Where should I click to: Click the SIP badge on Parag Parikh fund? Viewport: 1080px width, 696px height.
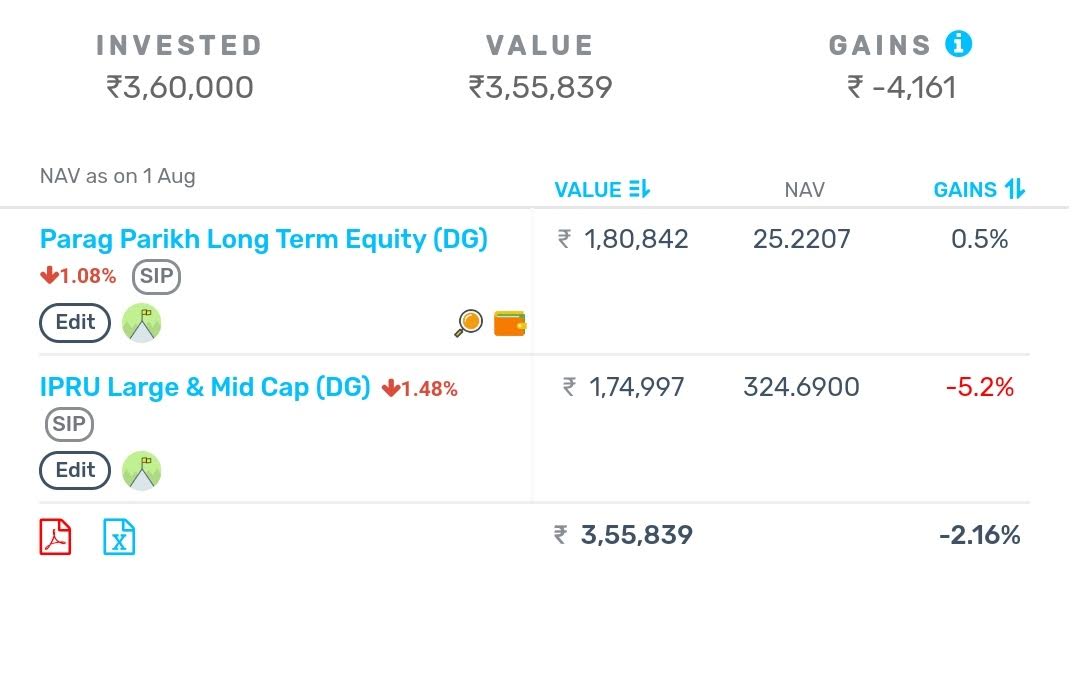click(x=156, y=277)
